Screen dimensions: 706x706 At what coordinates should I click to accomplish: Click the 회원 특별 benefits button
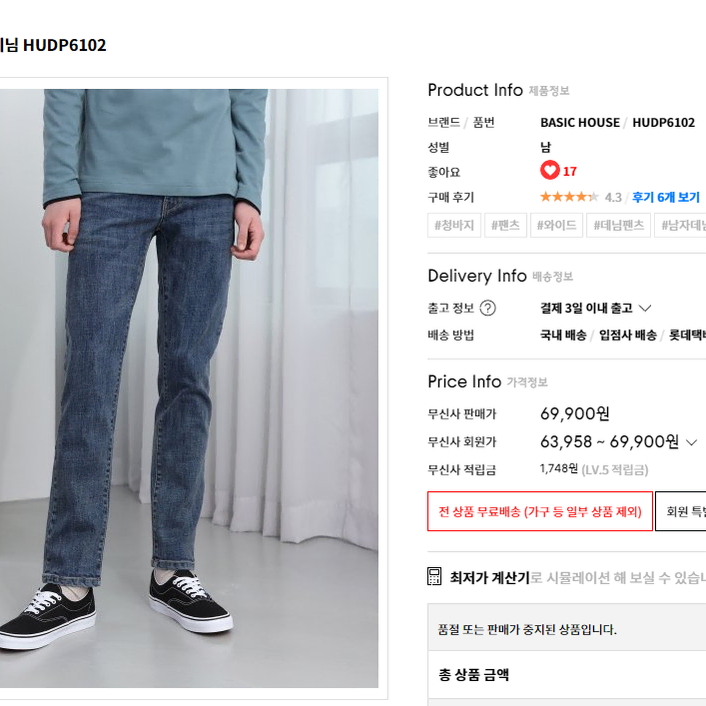click(681, 511)
